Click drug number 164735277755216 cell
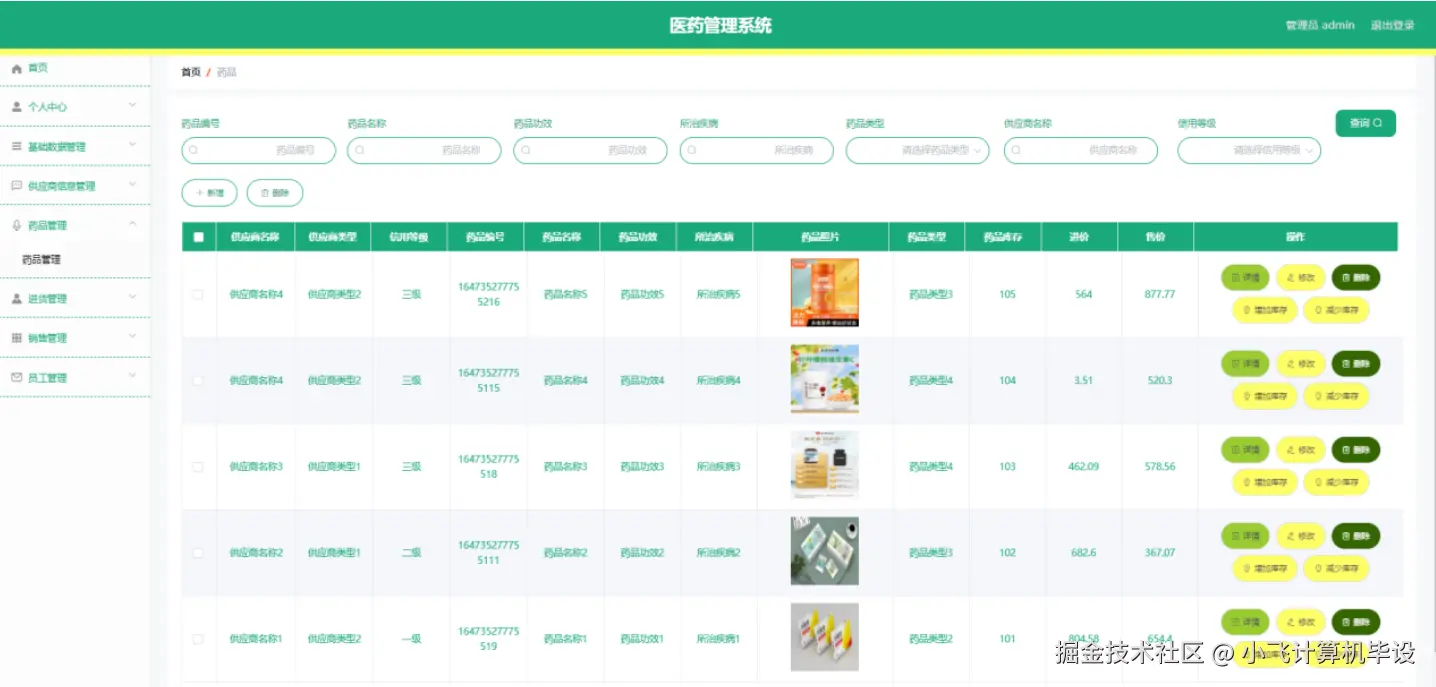The width and height of the screenshot is (1436, 687). pos(488,294)
